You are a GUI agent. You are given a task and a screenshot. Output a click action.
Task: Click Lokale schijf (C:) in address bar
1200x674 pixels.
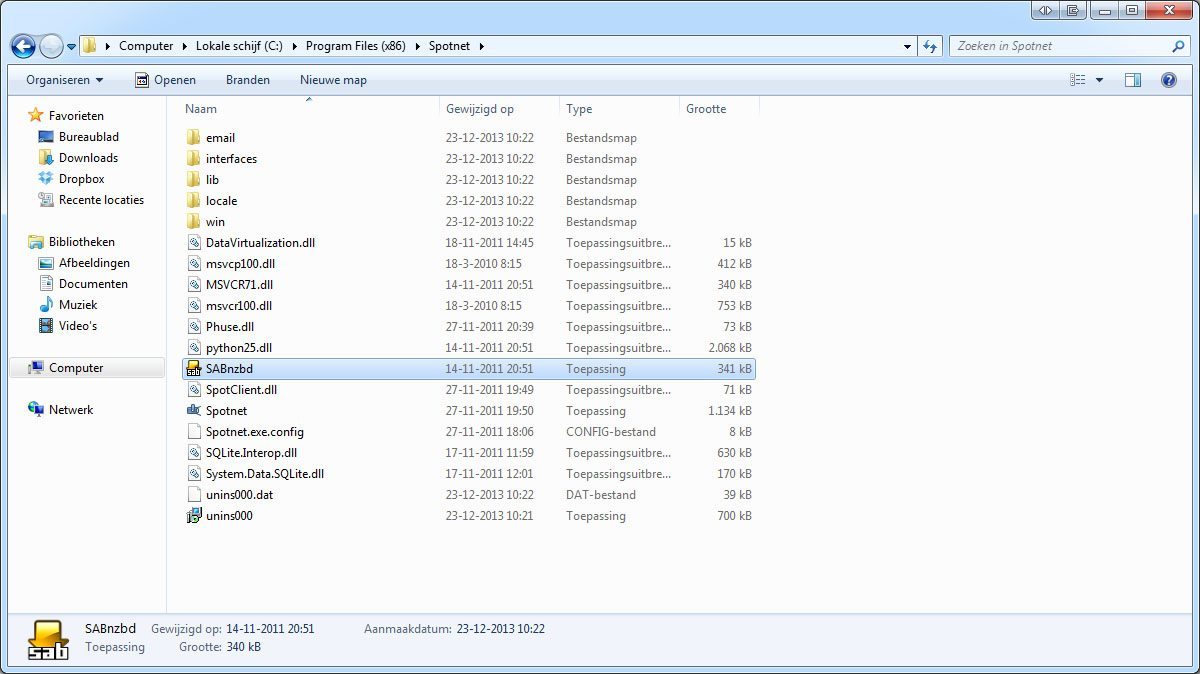click(x=237, y=46)
